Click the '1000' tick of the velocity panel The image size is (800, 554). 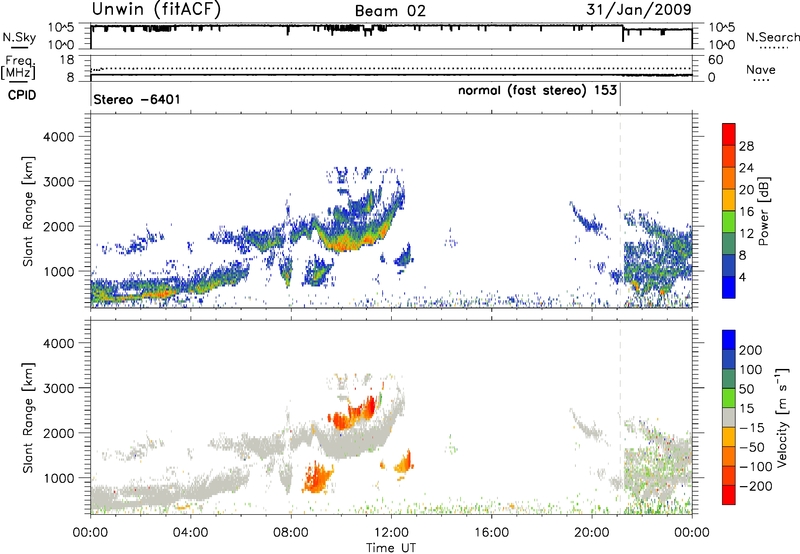(x=58, y=478)
